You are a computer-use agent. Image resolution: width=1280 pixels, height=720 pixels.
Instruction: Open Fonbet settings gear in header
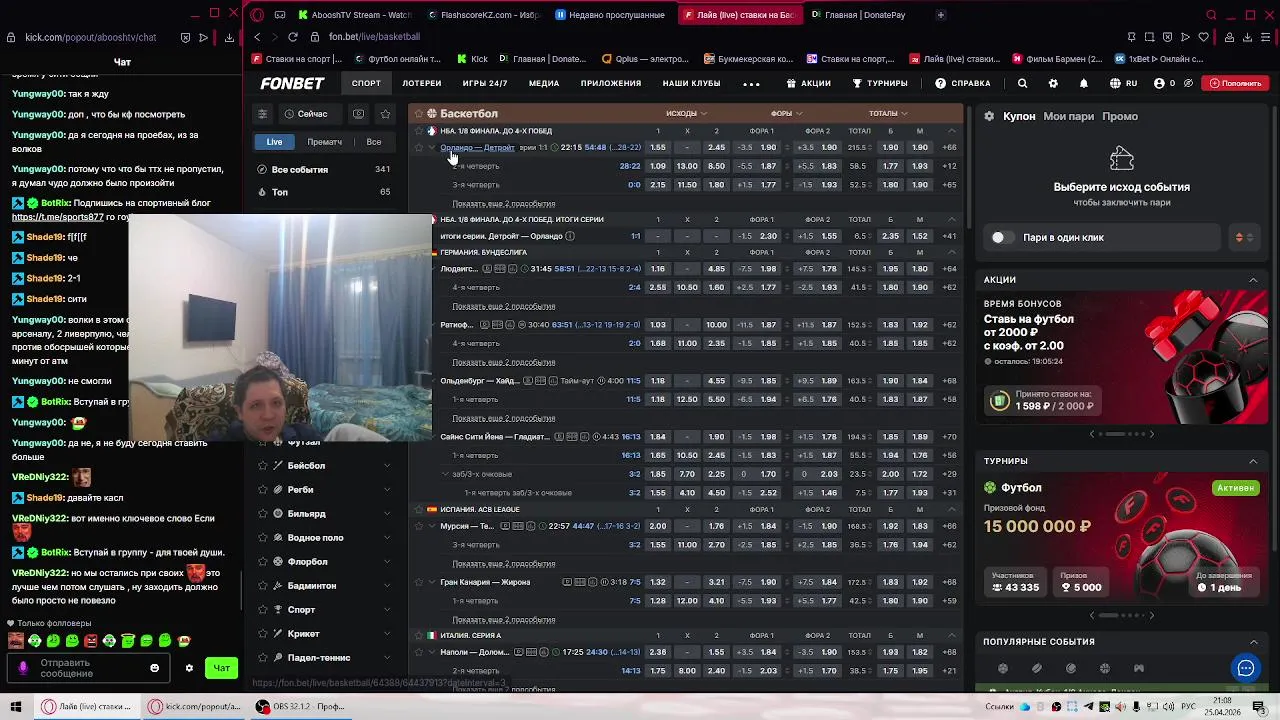pos(1053,84)
